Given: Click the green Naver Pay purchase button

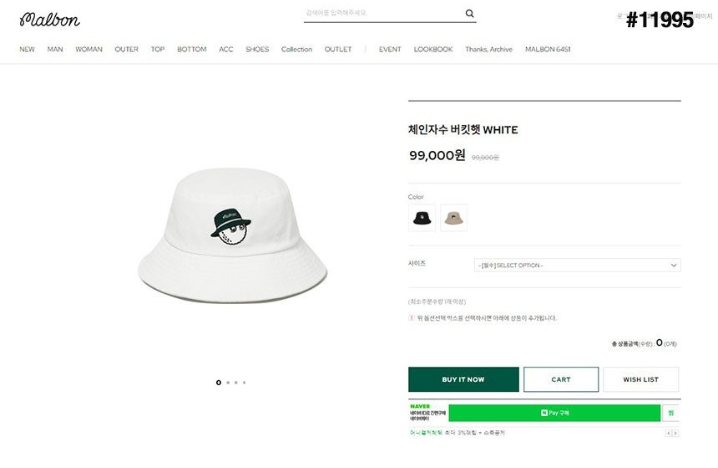Looking at the screenshot, I should point(554,413).
